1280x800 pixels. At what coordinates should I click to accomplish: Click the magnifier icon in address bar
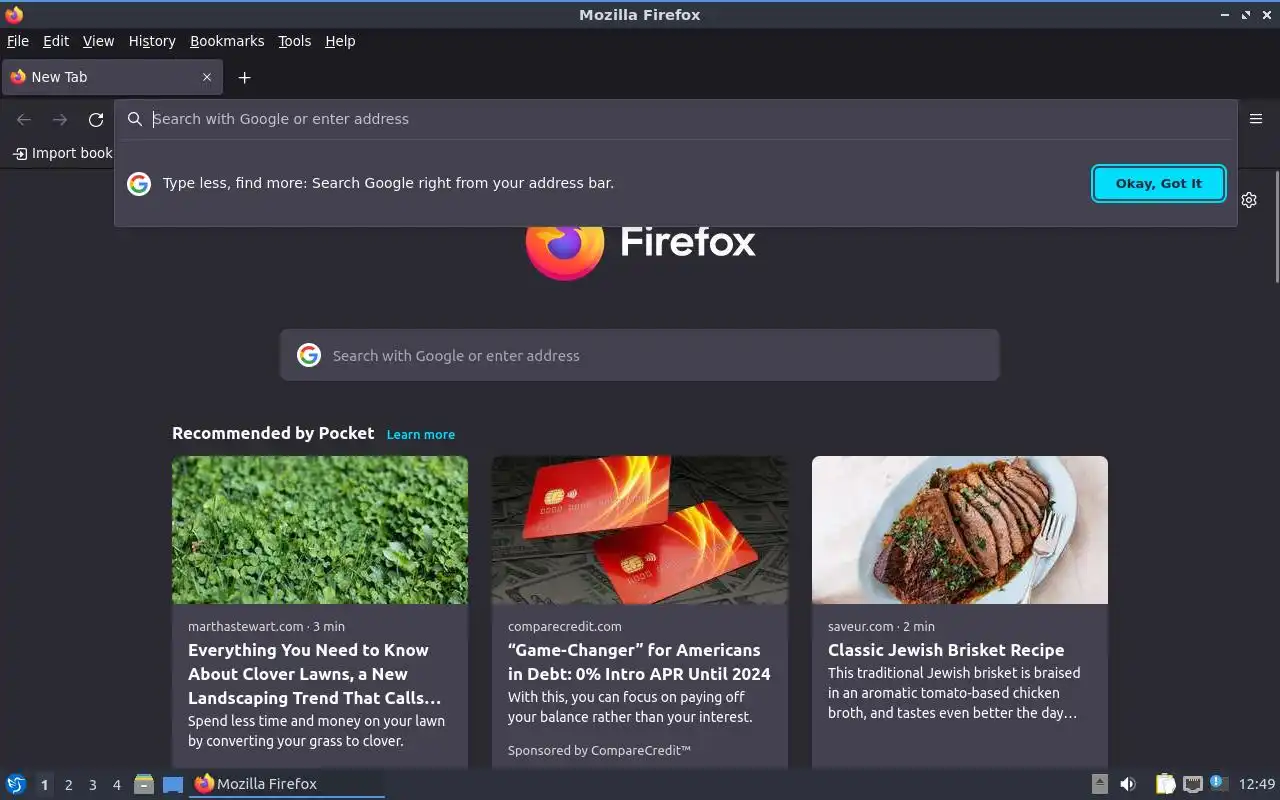135,119
